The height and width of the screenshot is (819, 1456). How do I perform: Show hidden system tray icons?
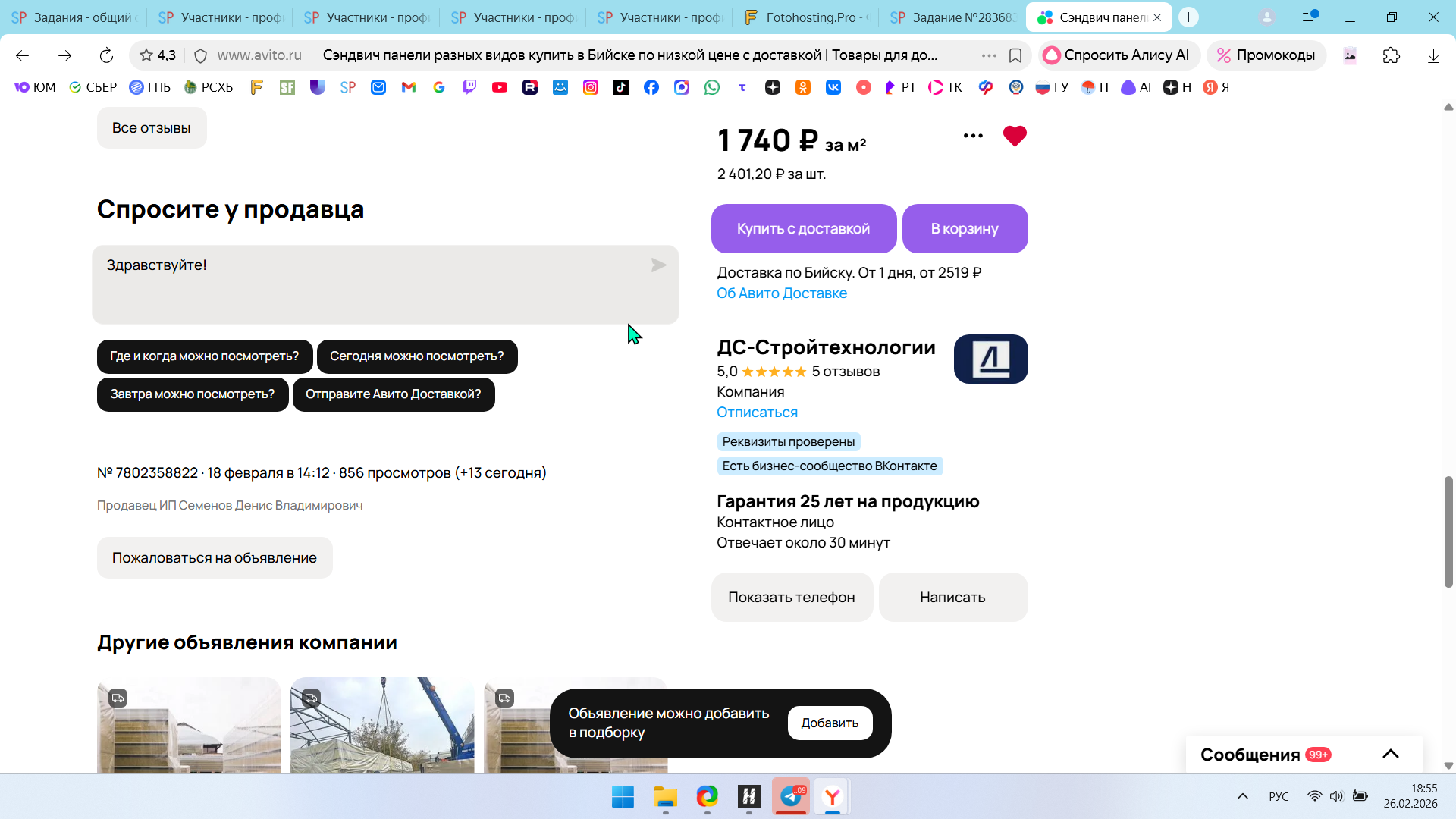pyautogui.click(x=1242, y=796)
